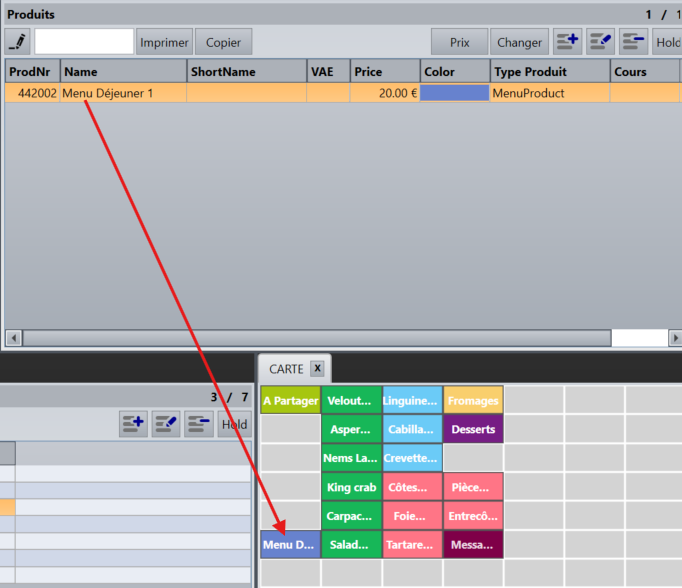Click the pencil edit icon beside the search field
This screenshot has width=682, height=588.
coord(17,42)
